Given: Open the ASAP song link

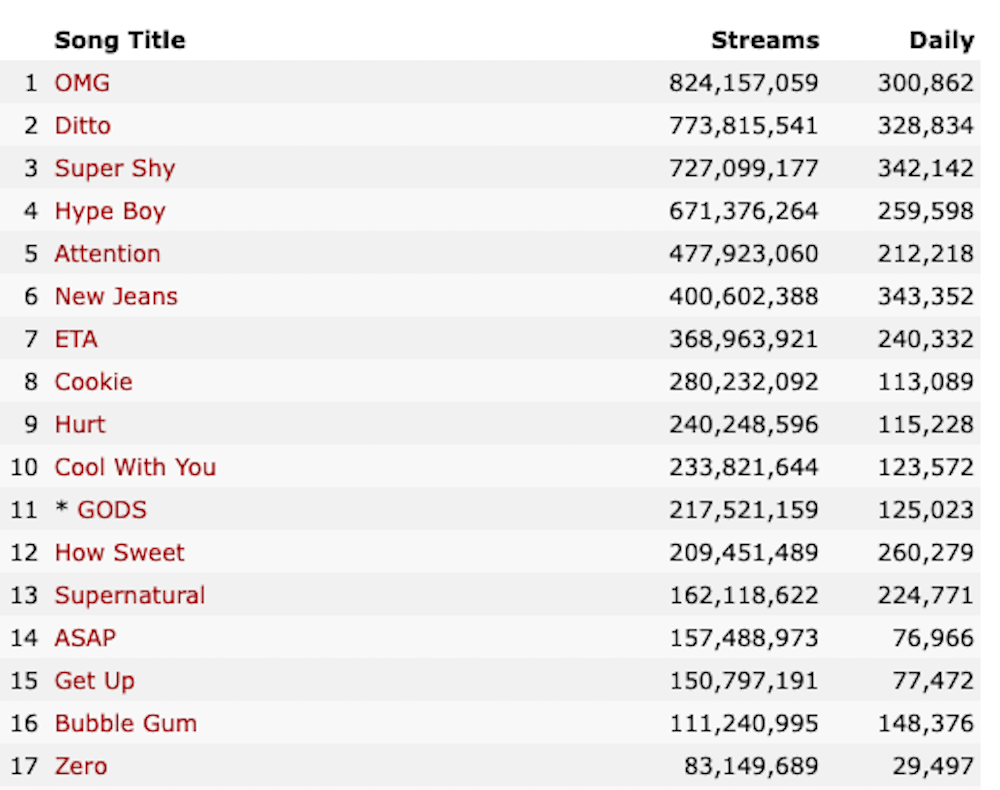Looking at the screenshot, I should tap(85, 638).
